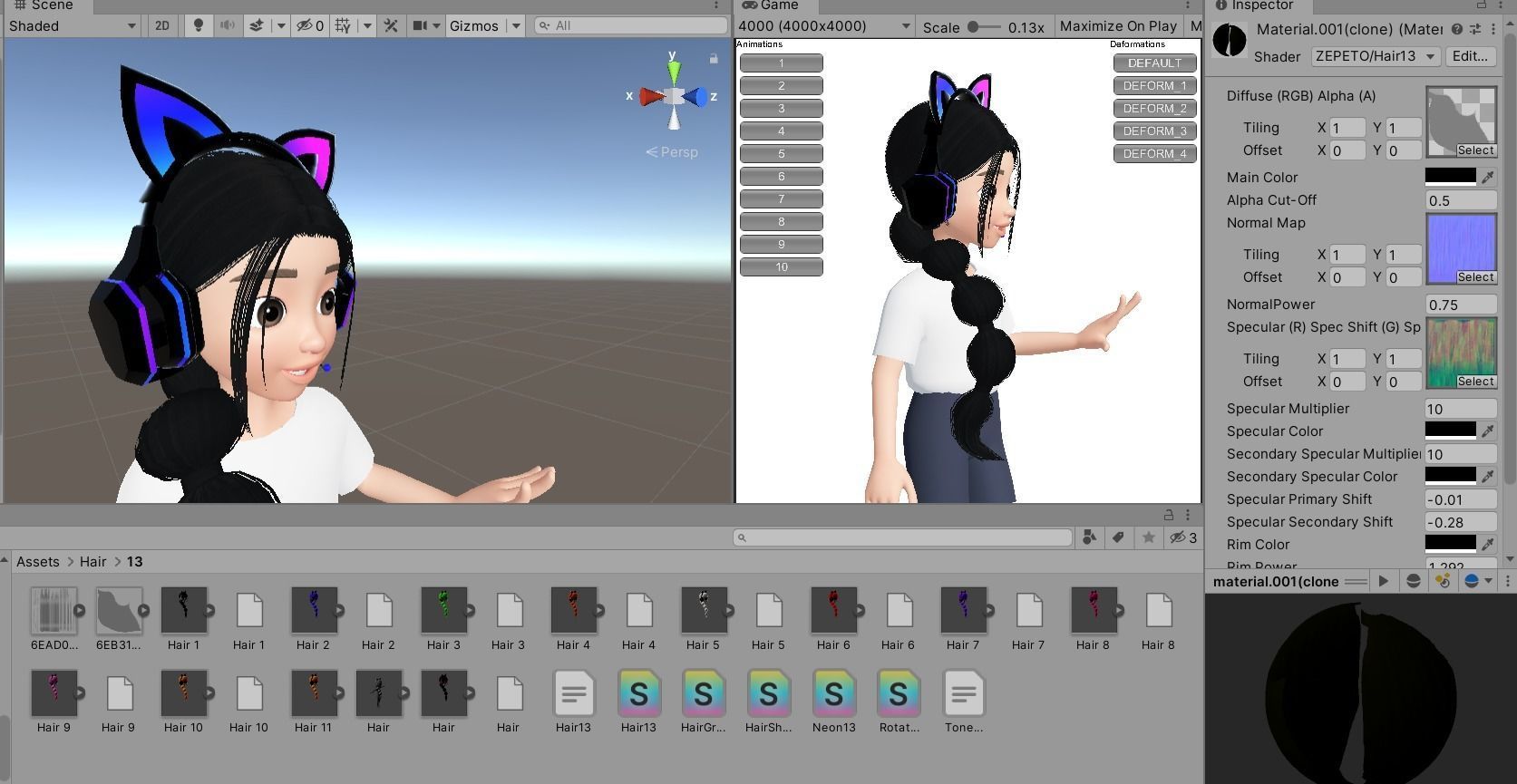The image size is (1517, 784).
Task: Switch to the Game tab
Action: (x=772, y=5)
